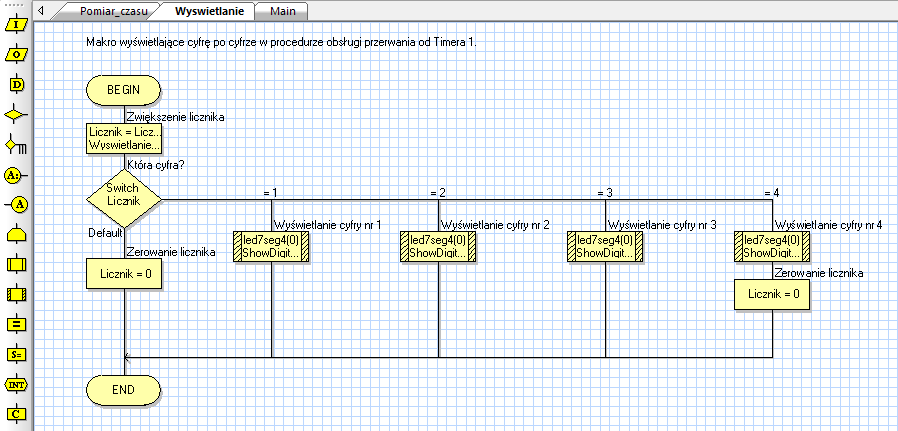Viewport: 898px width, 431px height.
Task: Select the Calculation '=' icon
Action: 16,325
